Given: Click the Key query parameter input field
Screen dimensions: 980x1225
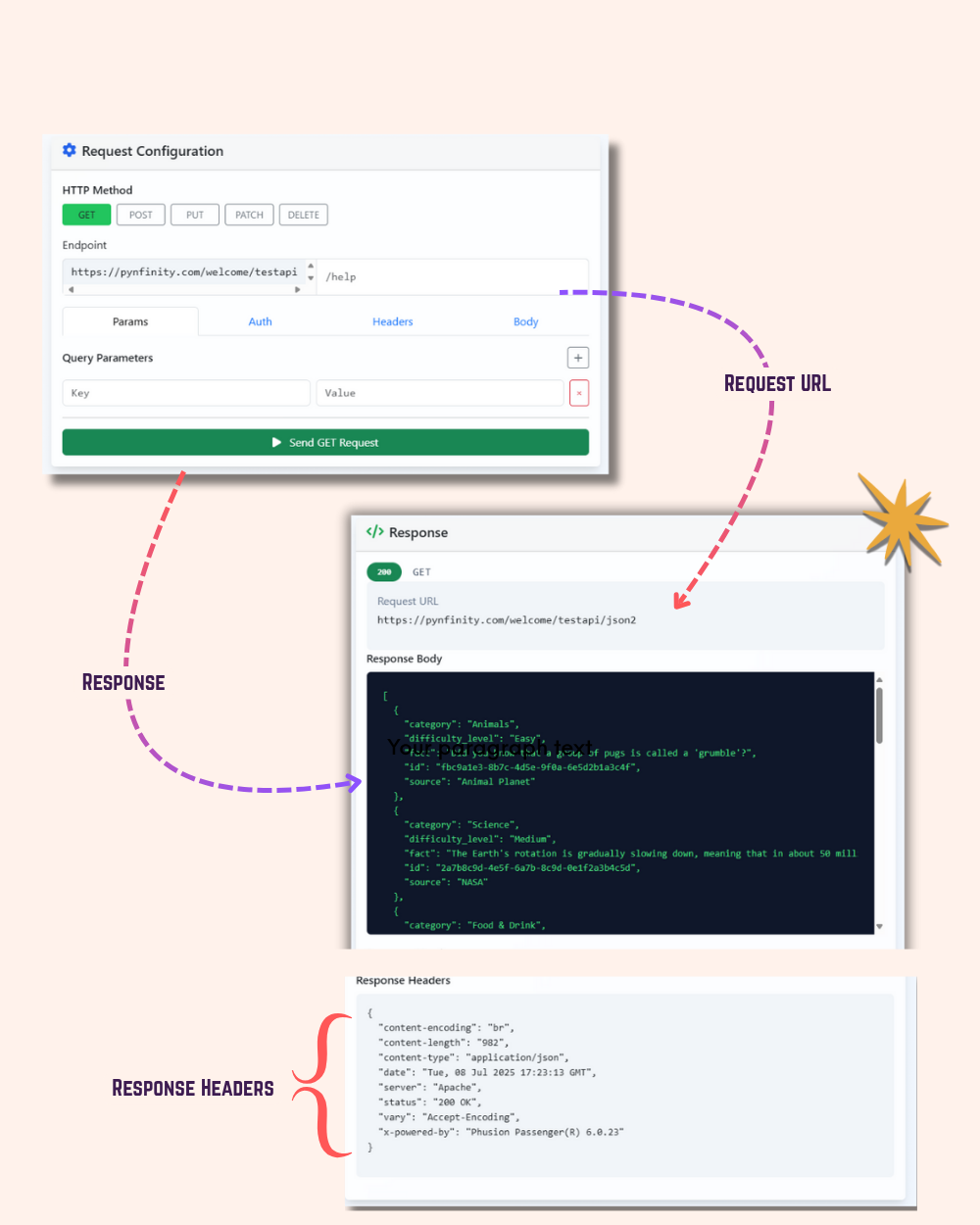Looking at the screenshot, I should pos(186,393).
